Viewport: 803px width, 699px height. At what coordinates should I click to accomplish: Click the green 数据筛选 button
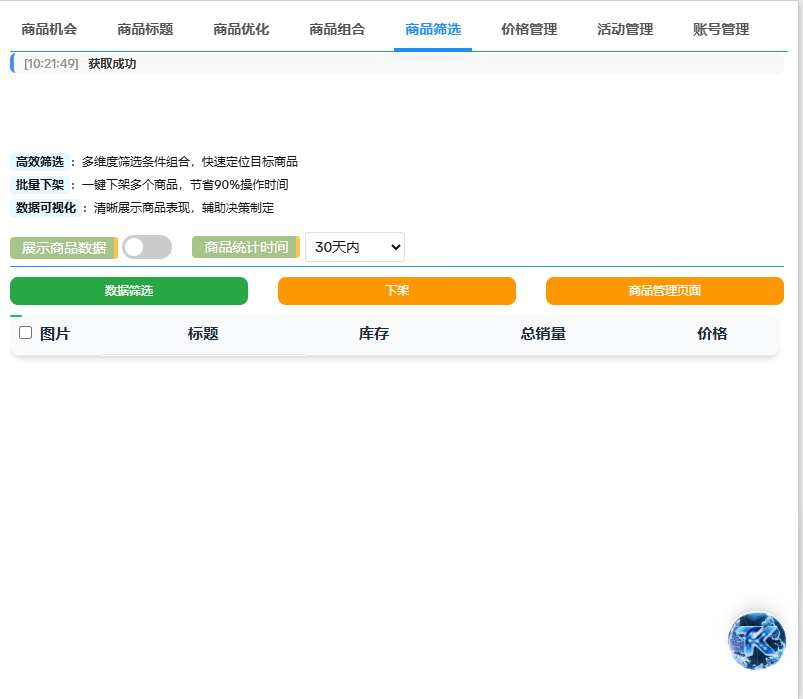point(128,291)
